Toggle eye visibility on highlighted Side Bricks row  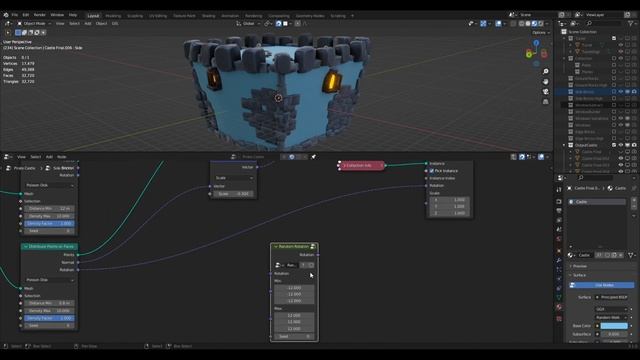coord(621,92)
